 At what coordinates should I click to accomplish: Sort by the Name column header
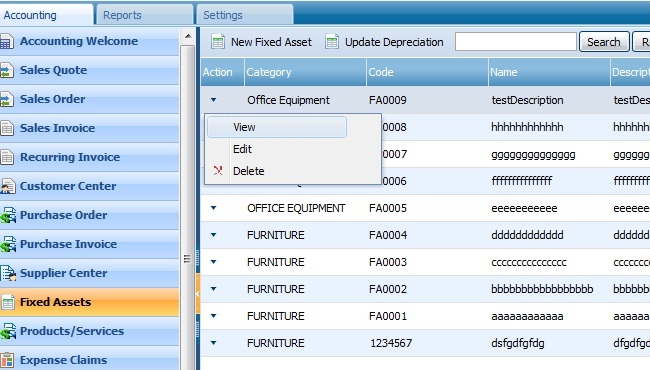click(x=549, y=72)
